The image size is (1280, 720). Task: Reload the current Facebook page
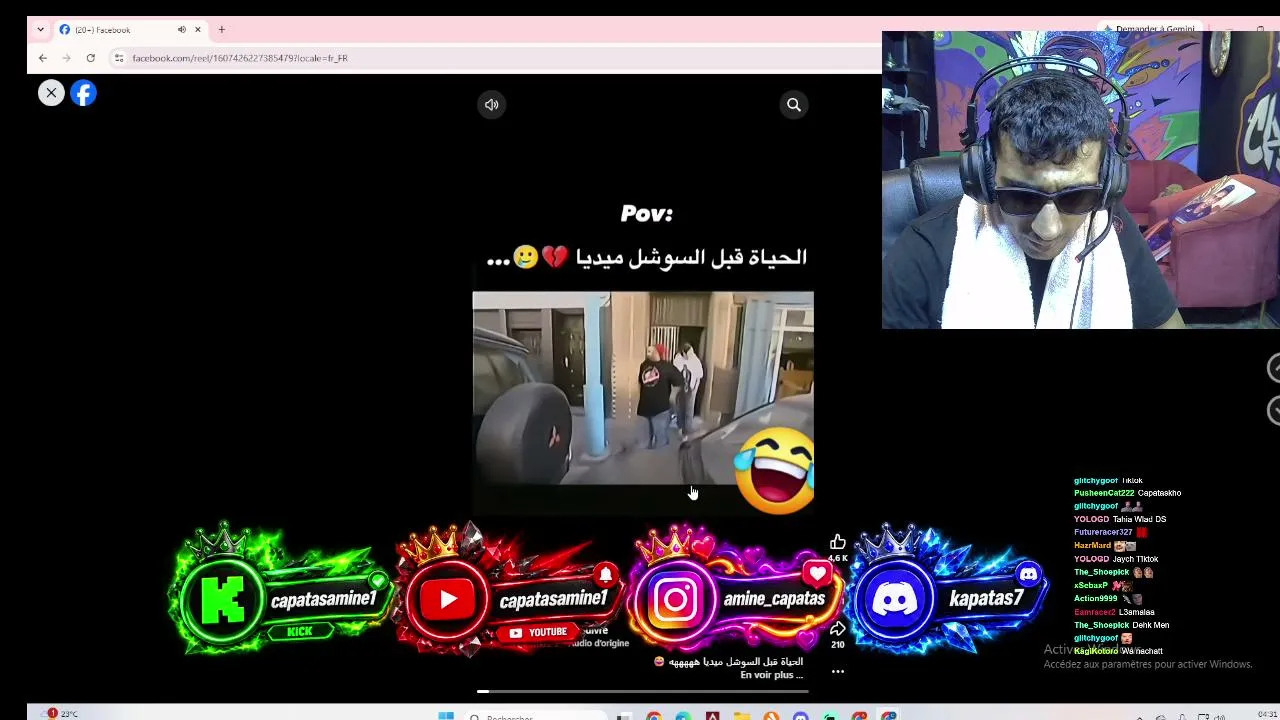[x=90, y=58]
